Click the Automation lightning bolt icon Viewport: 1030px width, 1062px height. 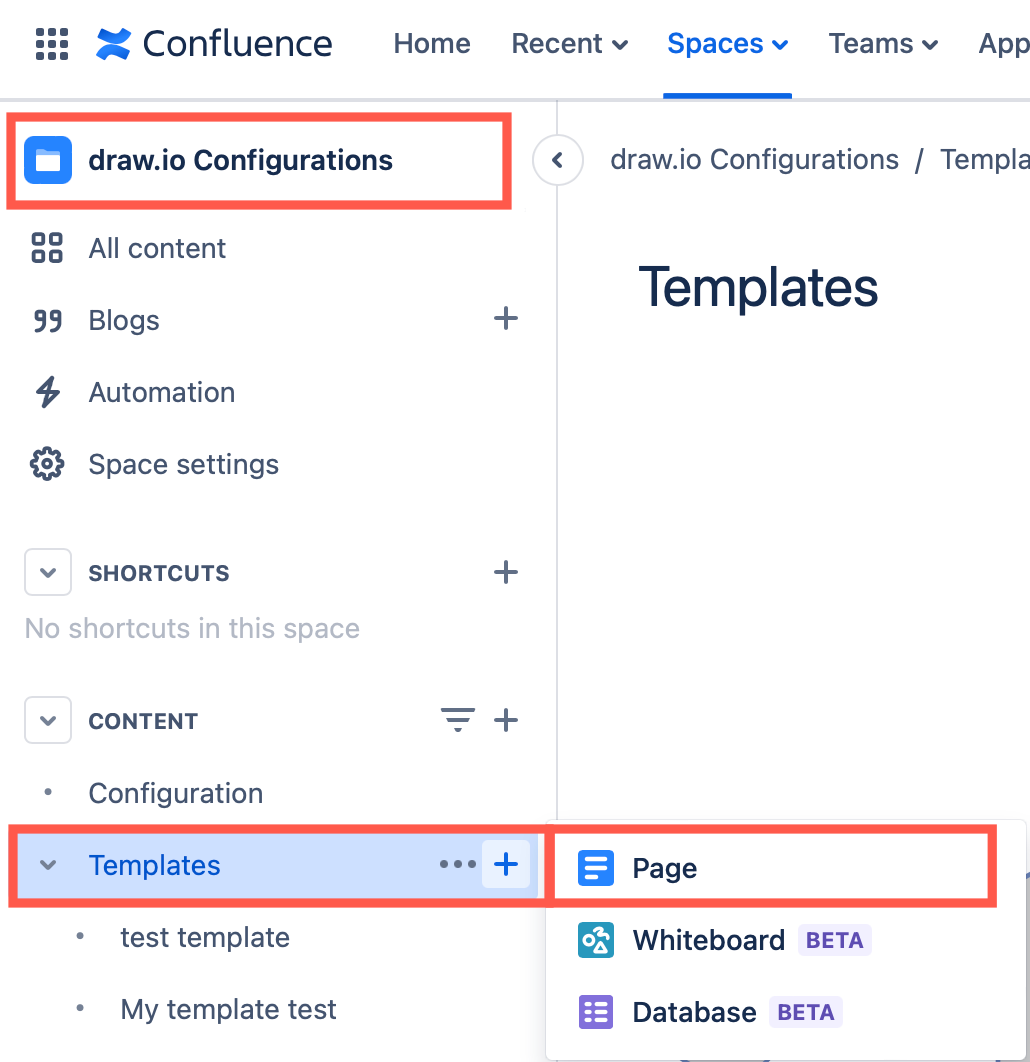47,392
